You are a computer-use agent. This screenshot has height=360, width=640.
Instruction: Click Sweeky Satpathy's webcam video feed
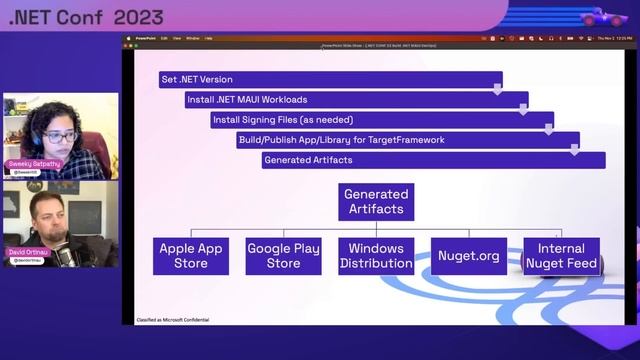(61, 136)
